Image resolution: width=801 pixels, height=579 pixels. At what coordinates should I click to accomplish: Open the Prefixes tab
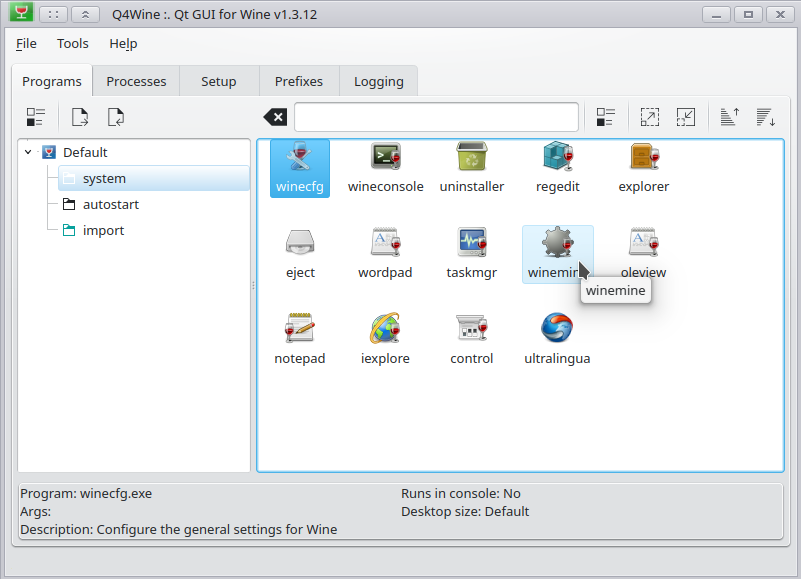[299, 82]
